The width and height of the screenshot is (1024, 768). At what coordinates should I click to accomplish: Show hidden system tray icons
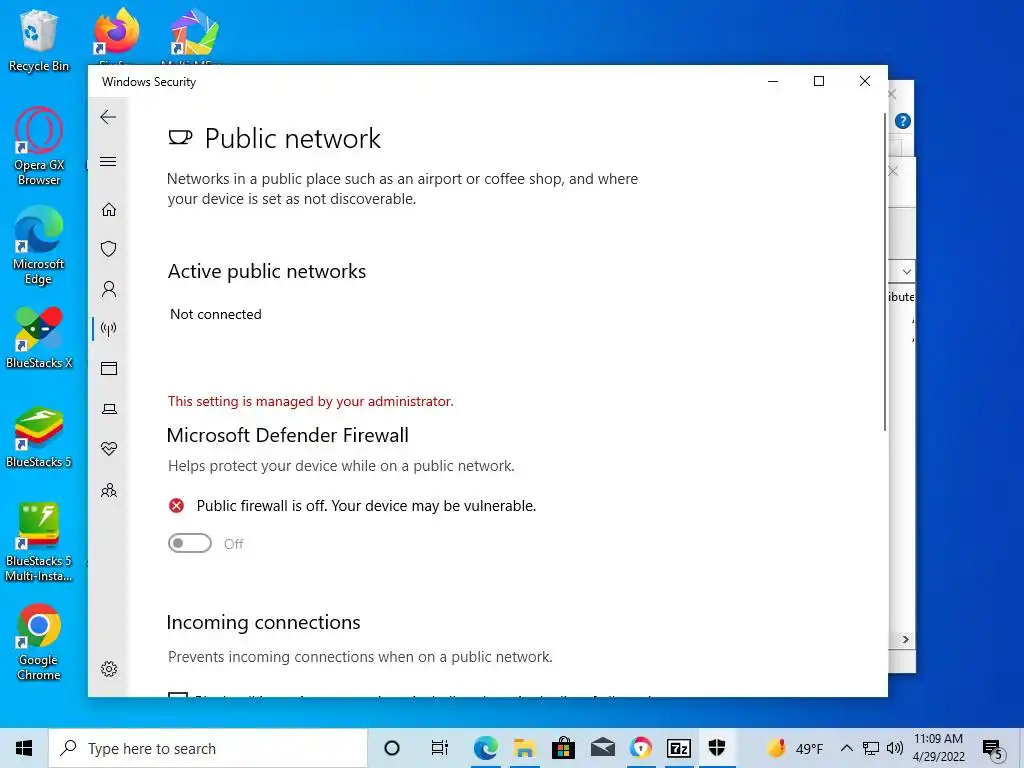[846, 748]
